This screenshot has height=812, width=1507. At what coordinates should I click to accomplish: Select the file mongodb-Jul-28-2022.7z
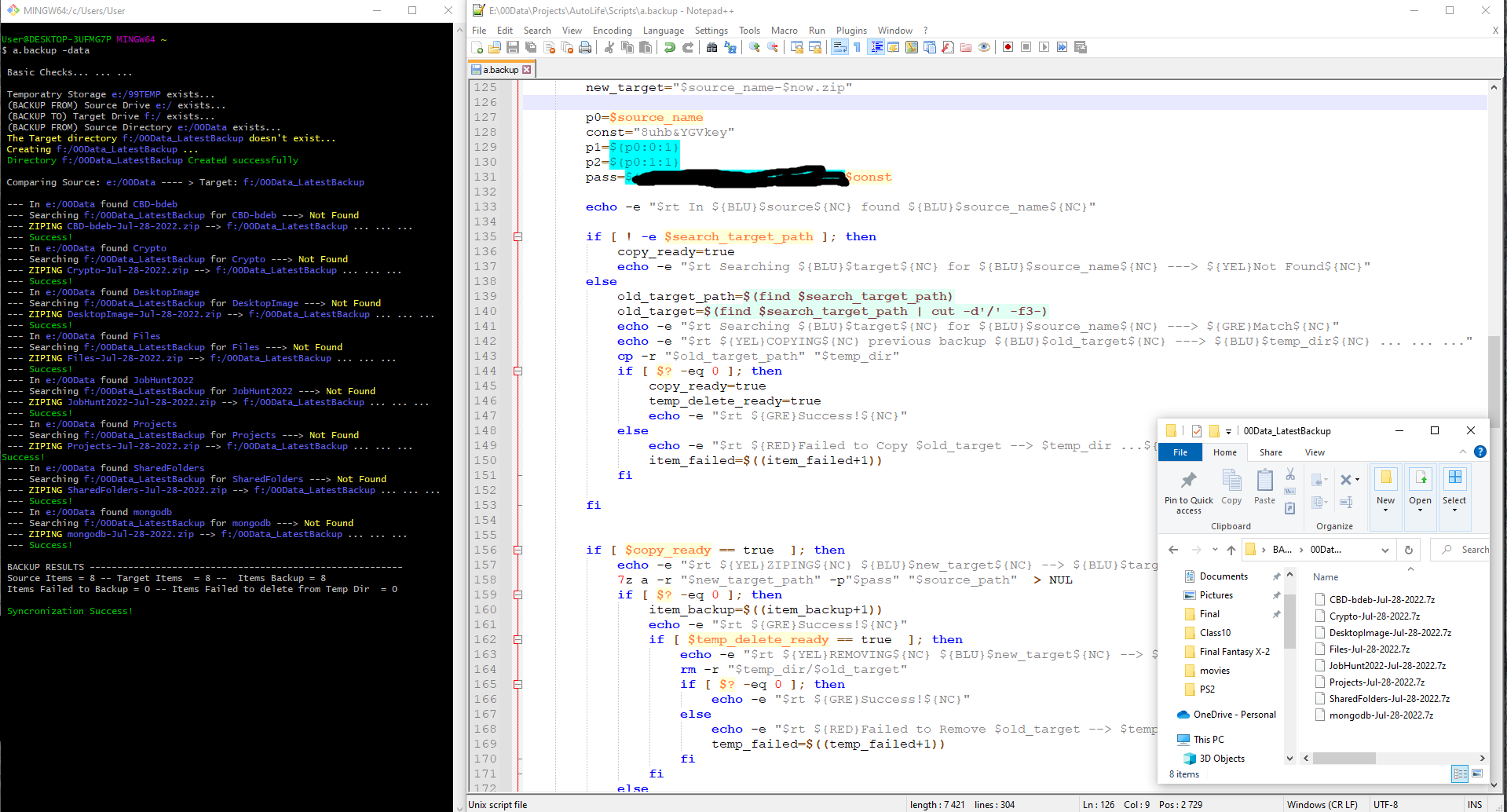[x=1381, y=715]
